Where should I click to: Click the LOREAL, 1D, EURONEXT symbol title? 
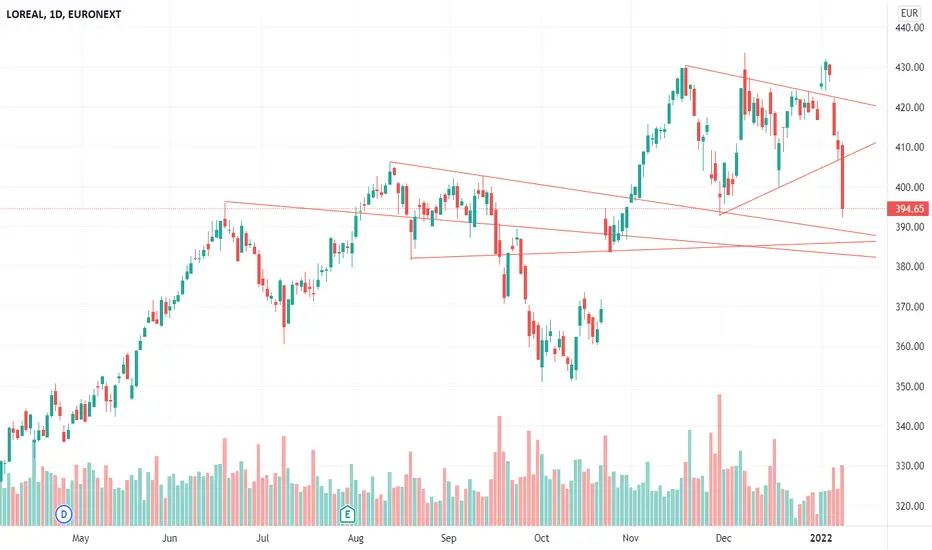[x=64, y=14]
